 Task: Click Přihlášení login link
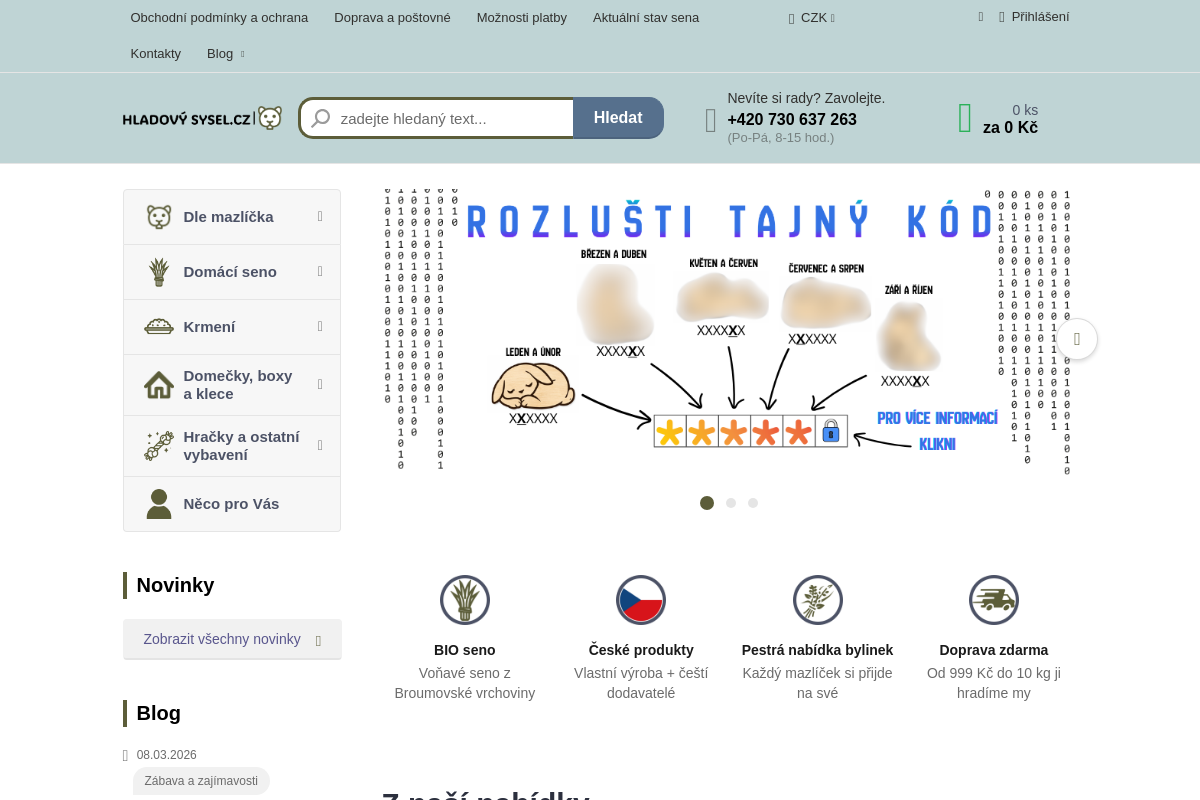[1040, 17]
